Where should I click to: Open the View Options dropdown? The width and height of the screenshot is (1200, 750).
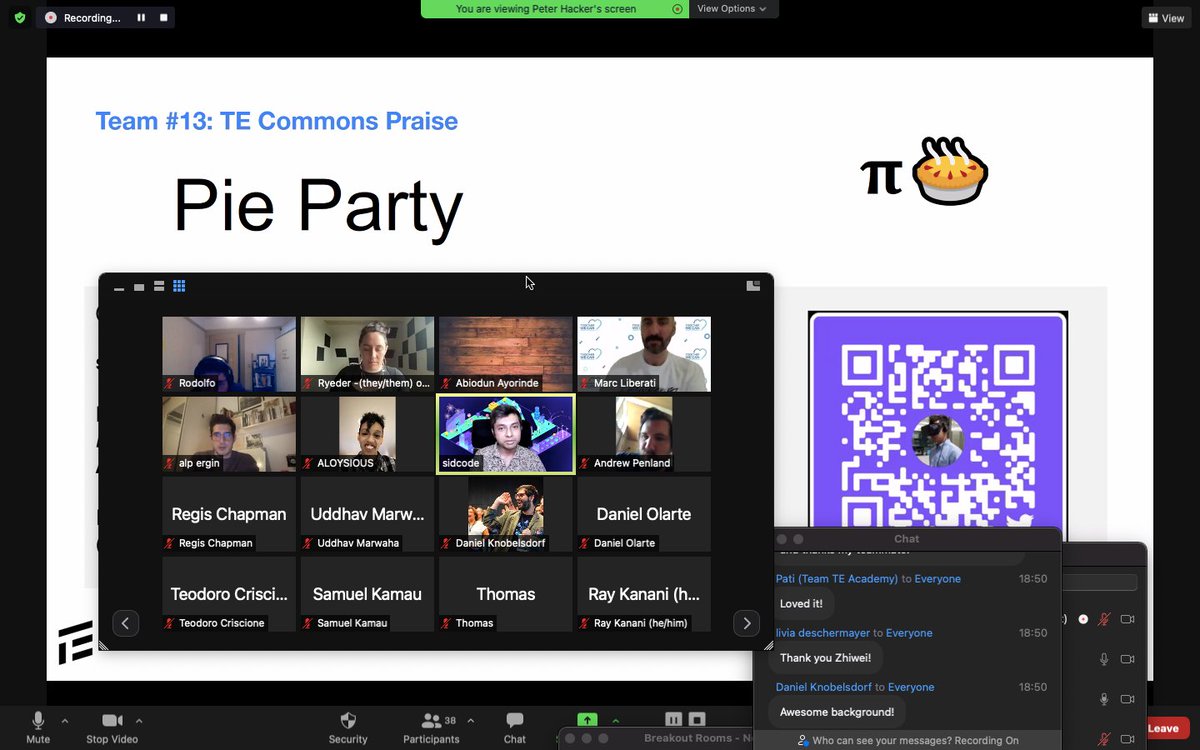tap(732, 9)
